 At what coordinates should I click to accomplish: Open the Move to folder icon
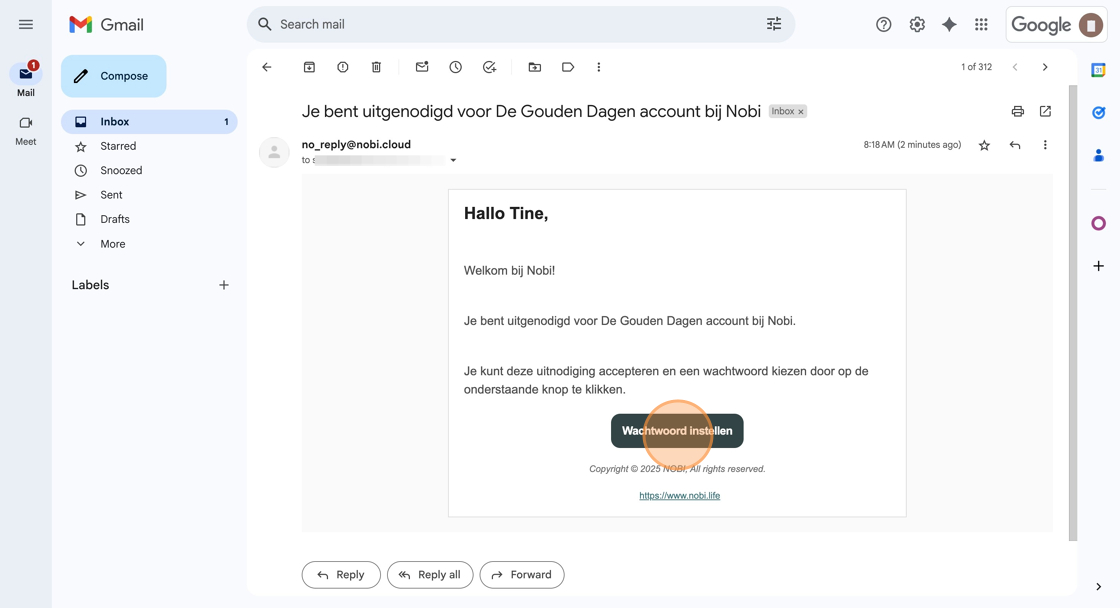535,67
